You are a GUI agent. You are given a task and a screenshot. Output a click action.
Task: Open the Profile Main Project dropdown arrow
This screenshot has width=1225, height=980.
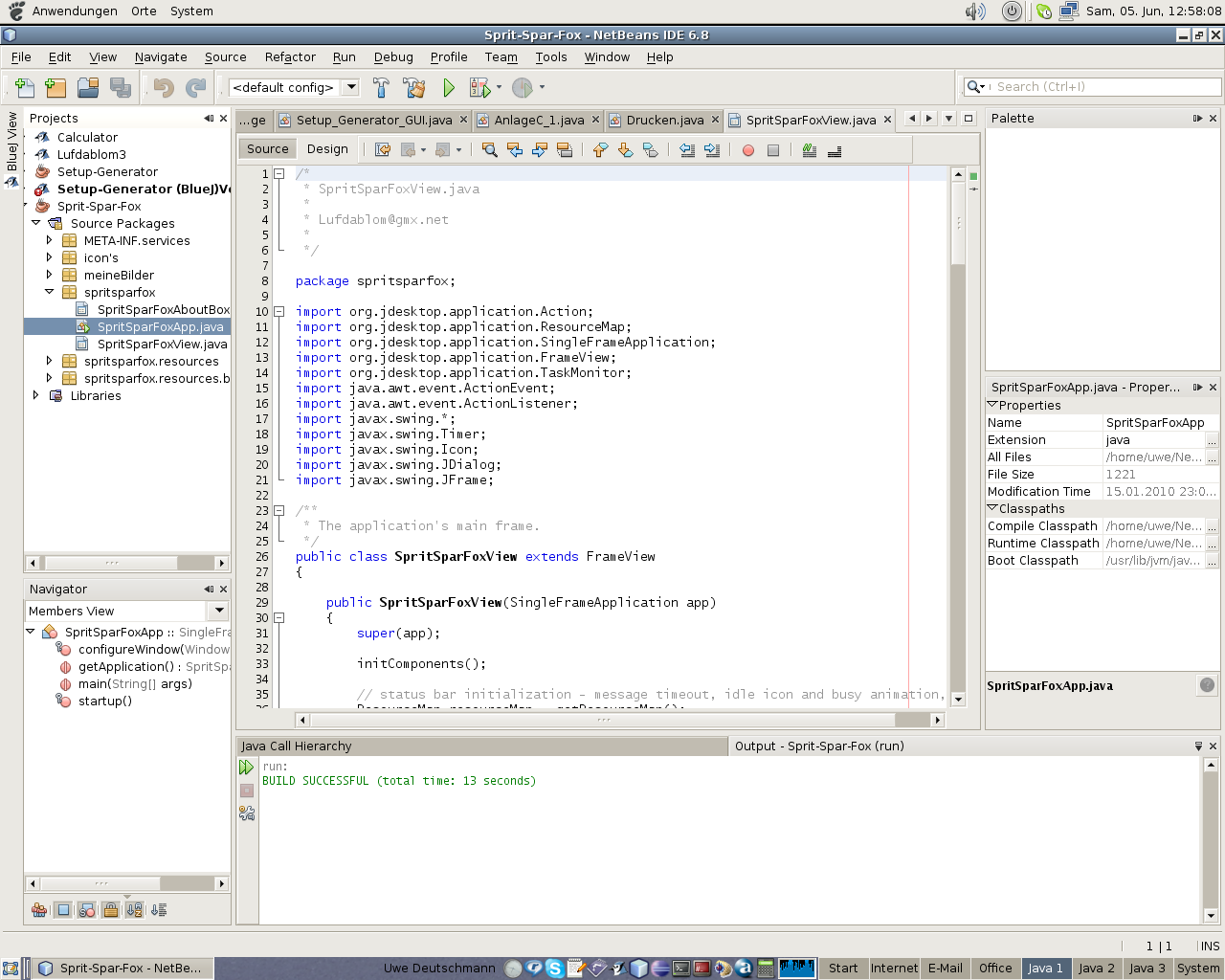tap(542, 87)
